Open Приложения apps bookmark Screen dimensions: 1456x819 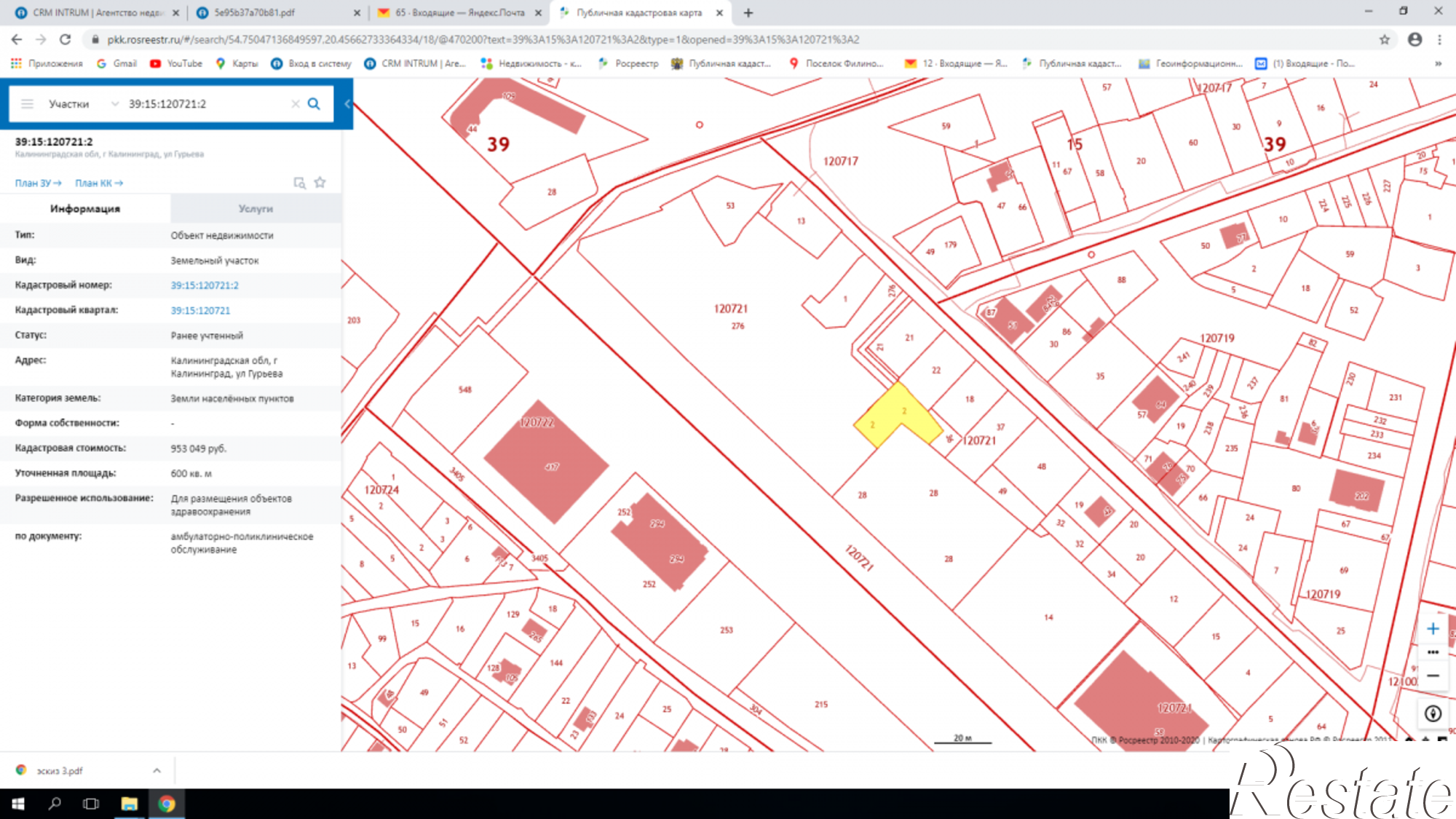point(47,63)
